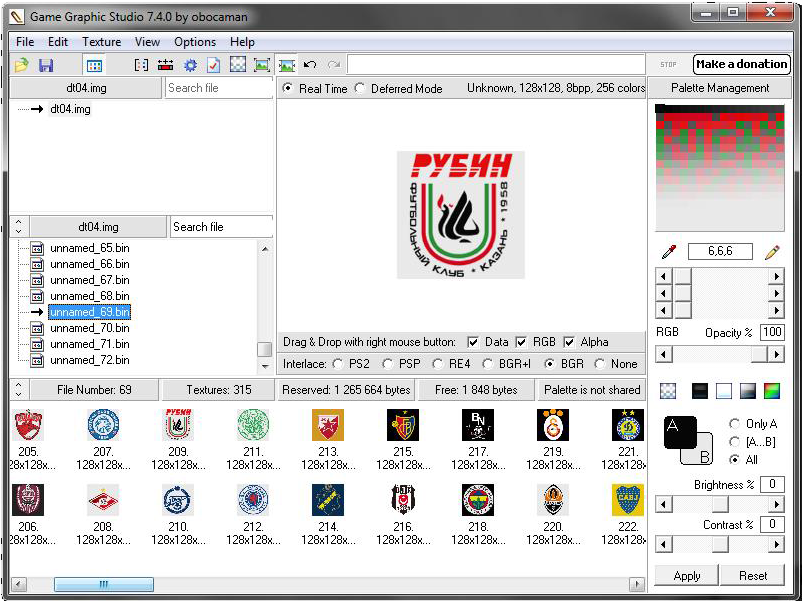Open the Options menu
This screenshot has width=802, height=601.
pos(195,42)
